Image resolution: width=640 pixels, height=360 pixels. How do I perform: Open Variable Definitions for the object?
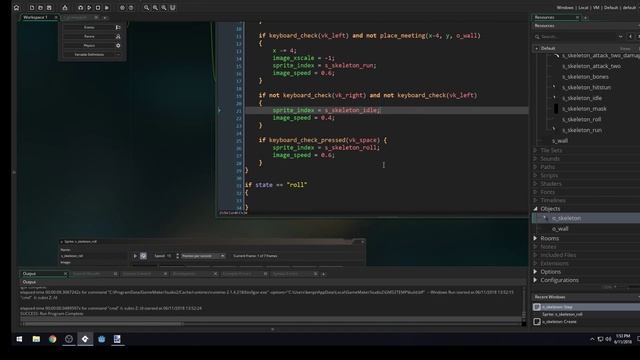(93, 54)
